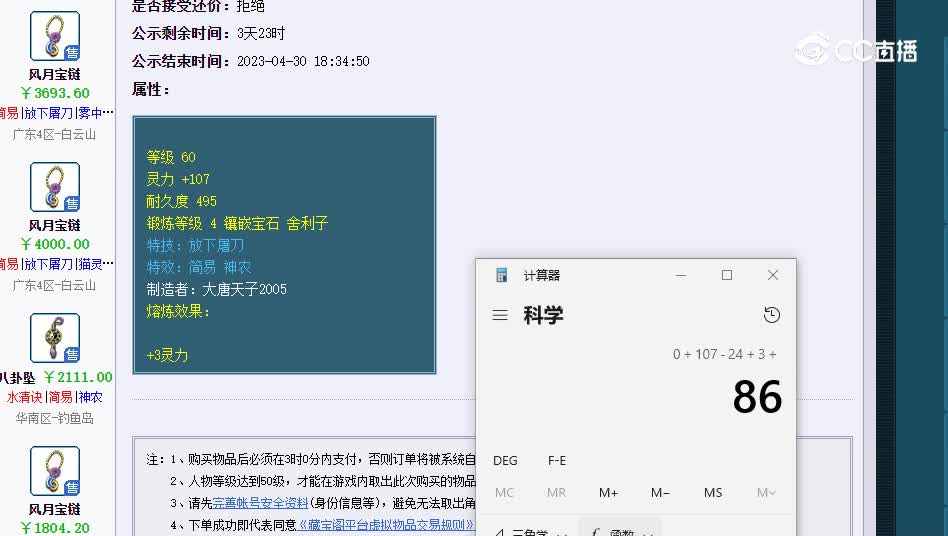Click 制造者：大唐天子2005 line

tap(216, 289)
